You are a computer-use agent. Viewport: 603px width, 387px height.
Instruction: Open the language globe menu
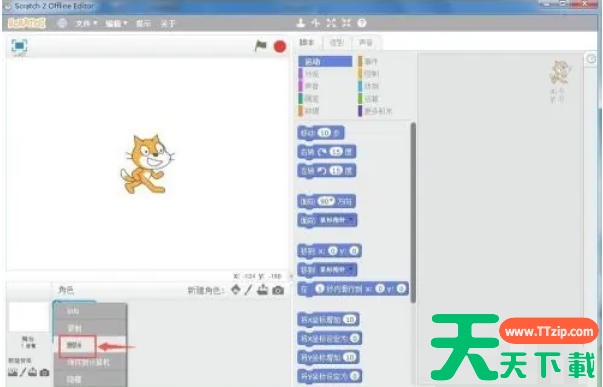[x=62, y=23]
